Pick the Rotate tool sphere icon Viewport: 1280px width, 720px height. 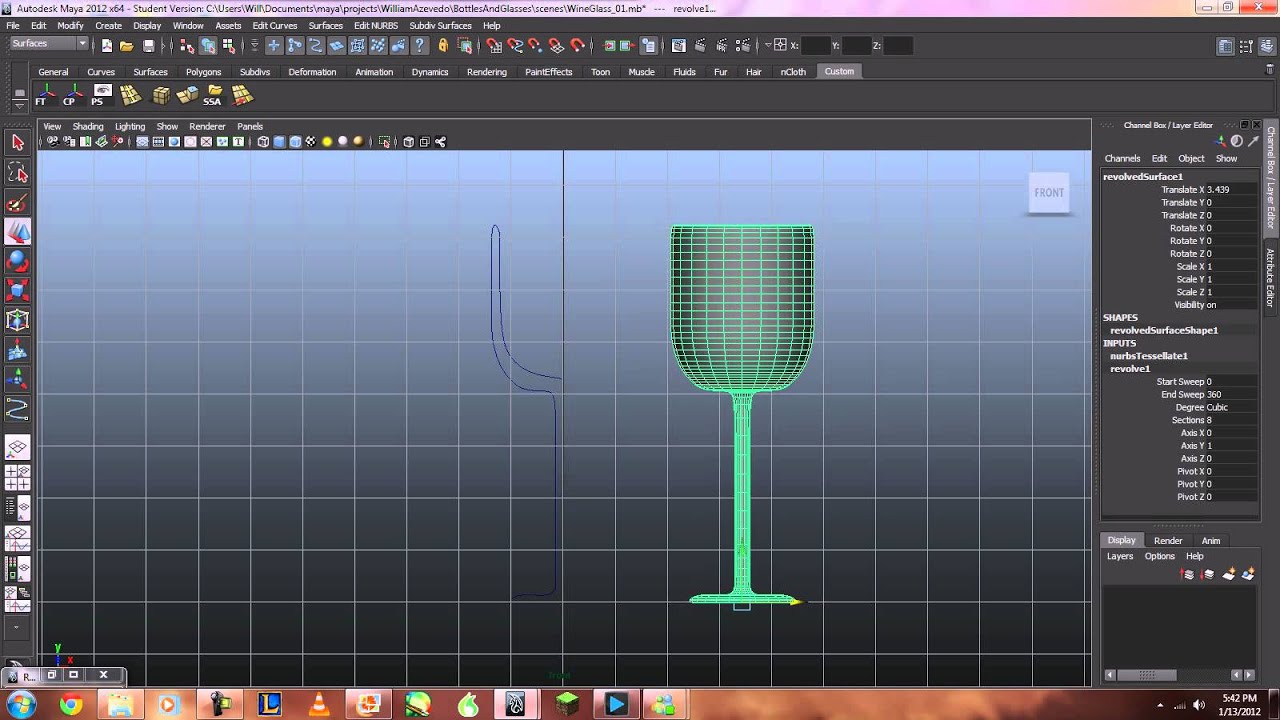point(17,262)
